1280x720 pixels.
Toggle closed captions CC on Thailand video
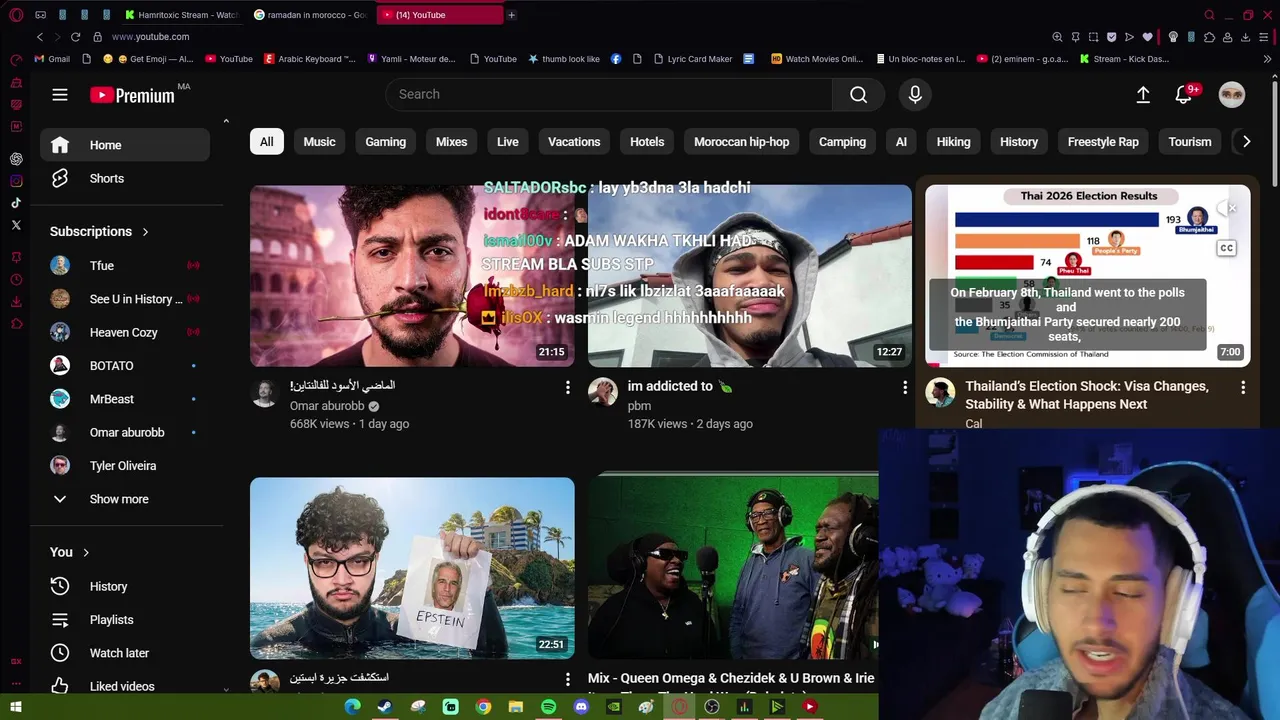[x=1227, y=248]
